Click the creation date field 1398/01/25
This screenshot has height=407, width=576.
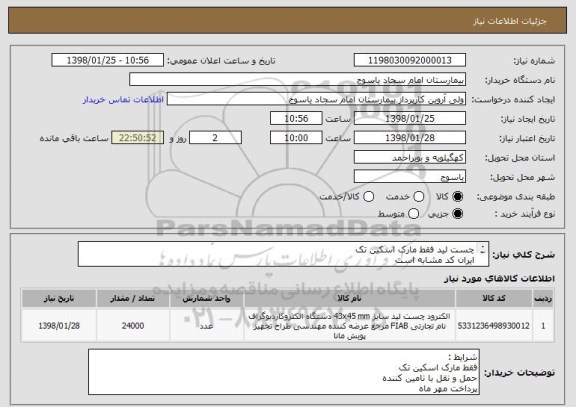(x=410, y=118)
